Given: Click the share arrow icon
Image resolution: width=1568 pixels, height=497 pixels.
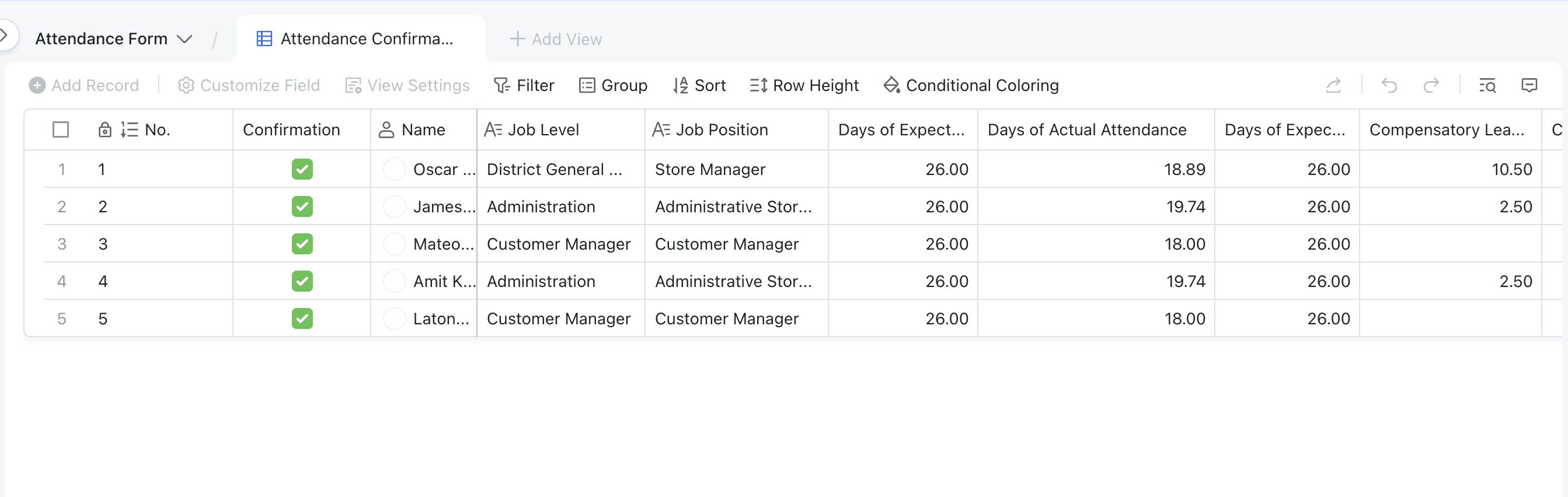Looking at the screenshot, I should pos(1333,85).
